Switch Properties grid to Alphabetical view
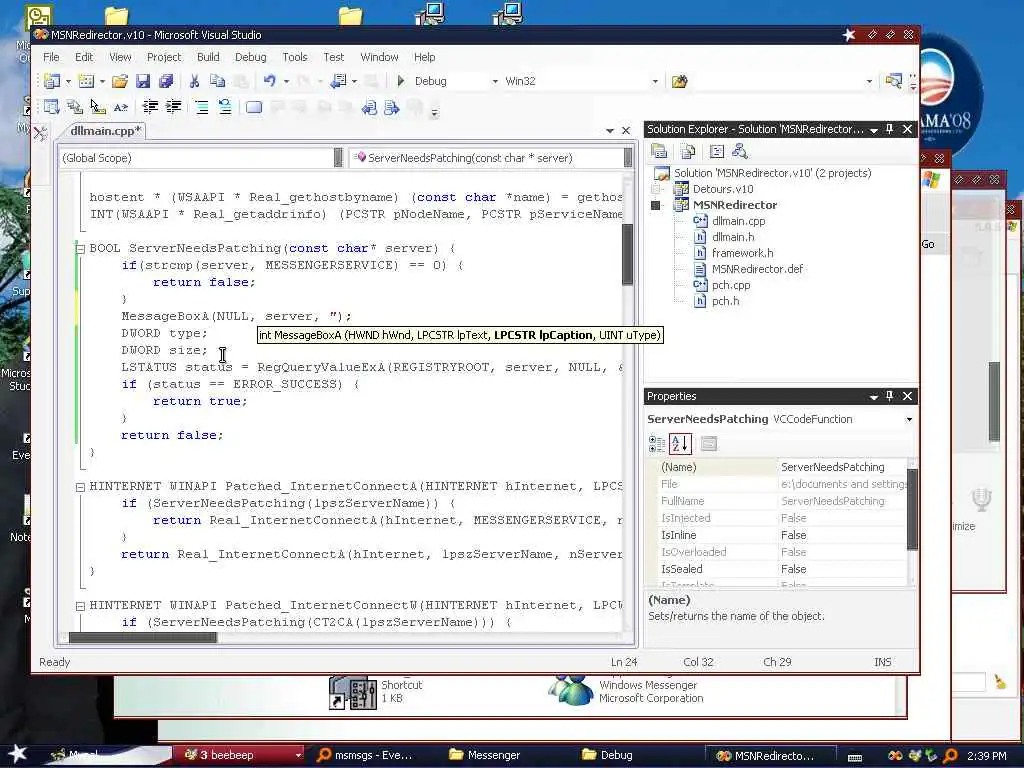 [x=680, y=444]
